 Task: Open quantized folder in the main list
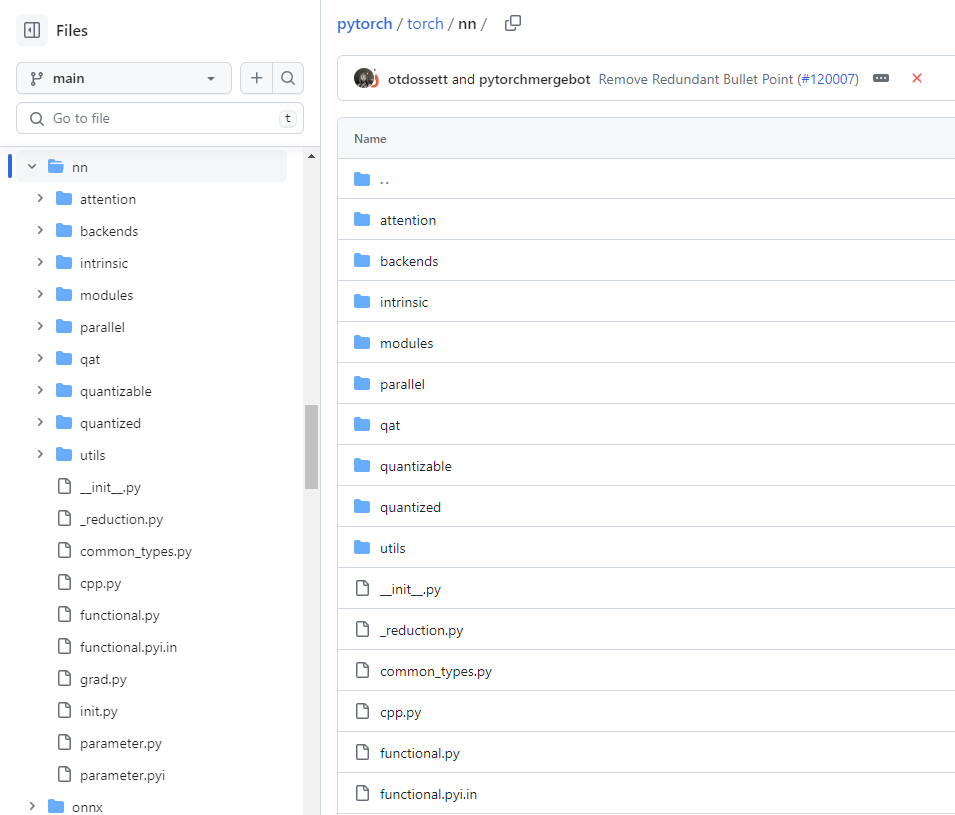410,507
